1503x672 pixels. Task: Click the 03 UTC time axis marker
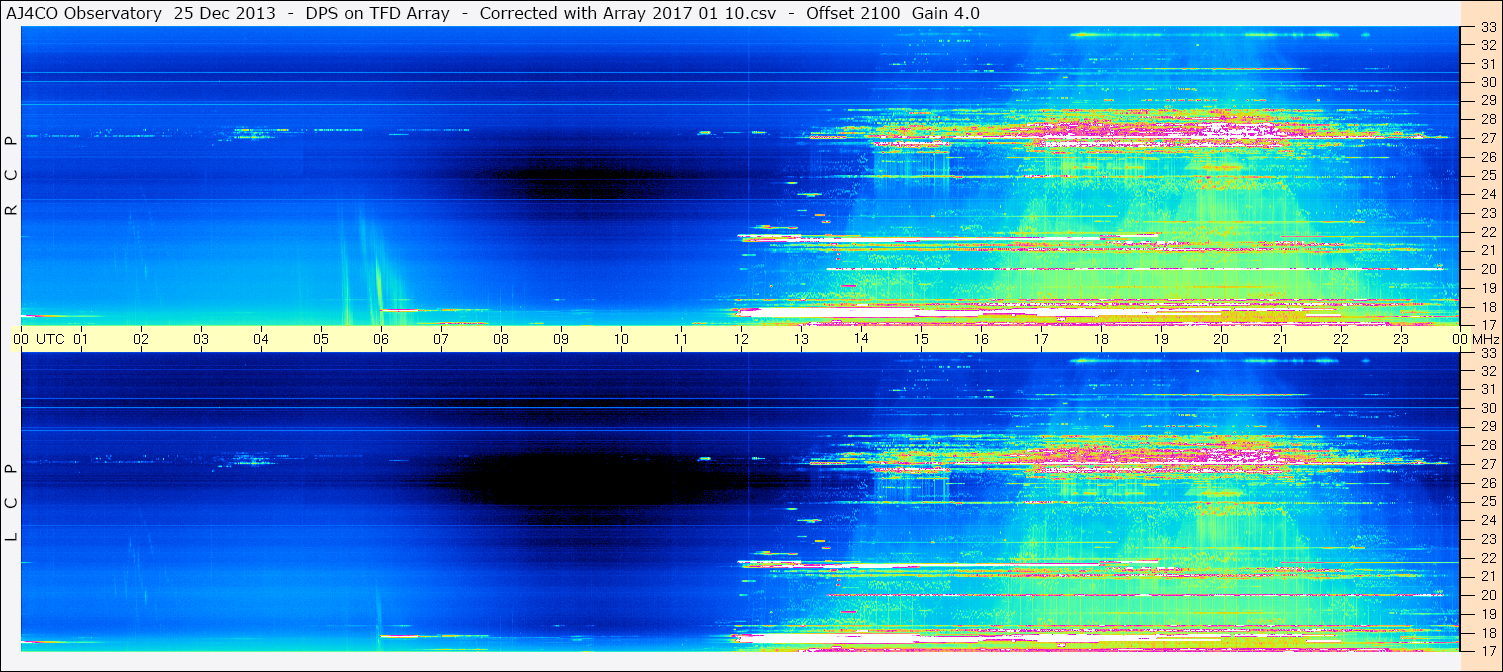(x=201, y=339)
